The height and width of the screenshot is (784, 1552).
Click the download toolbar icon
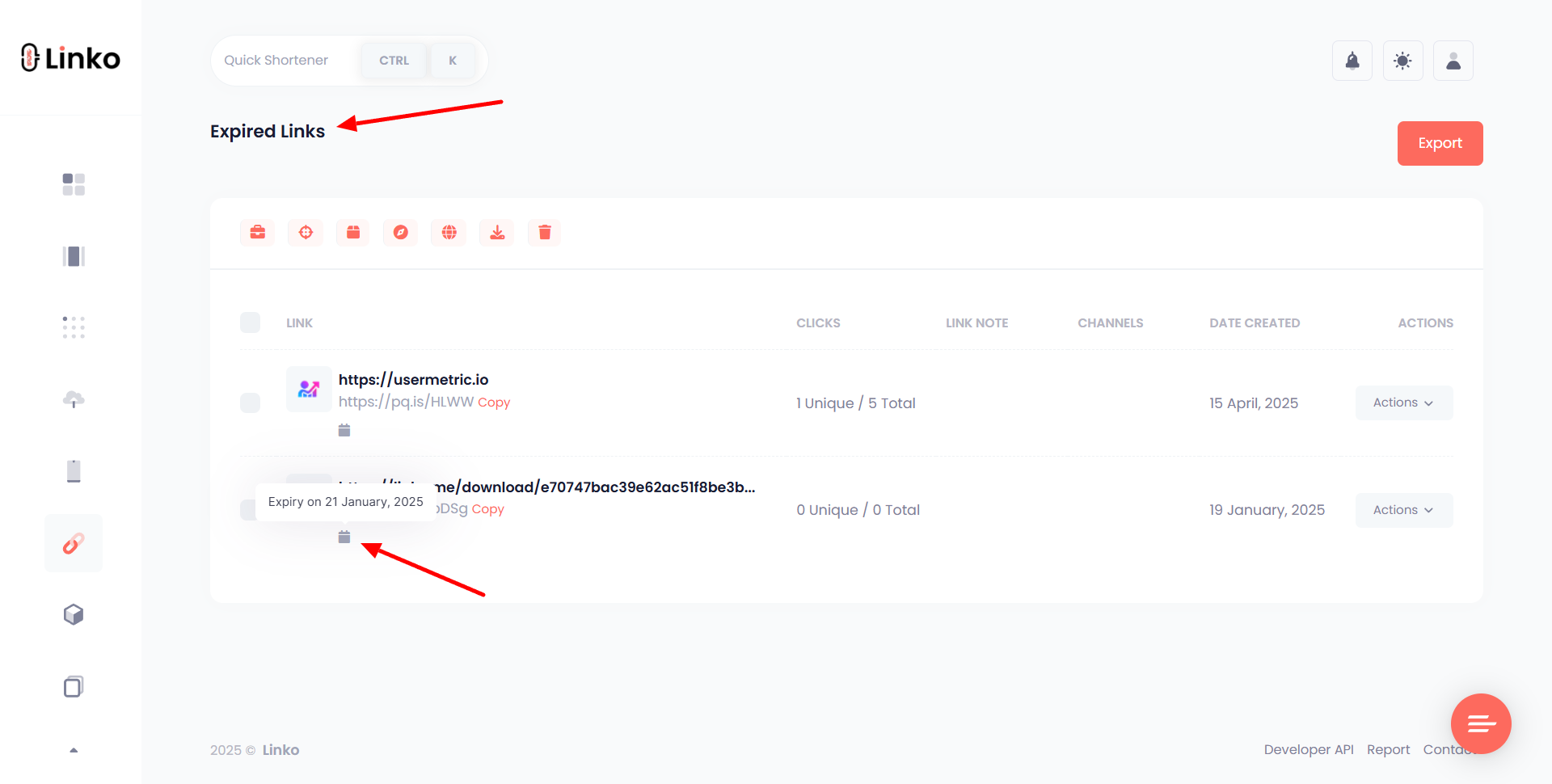[497, 233]
